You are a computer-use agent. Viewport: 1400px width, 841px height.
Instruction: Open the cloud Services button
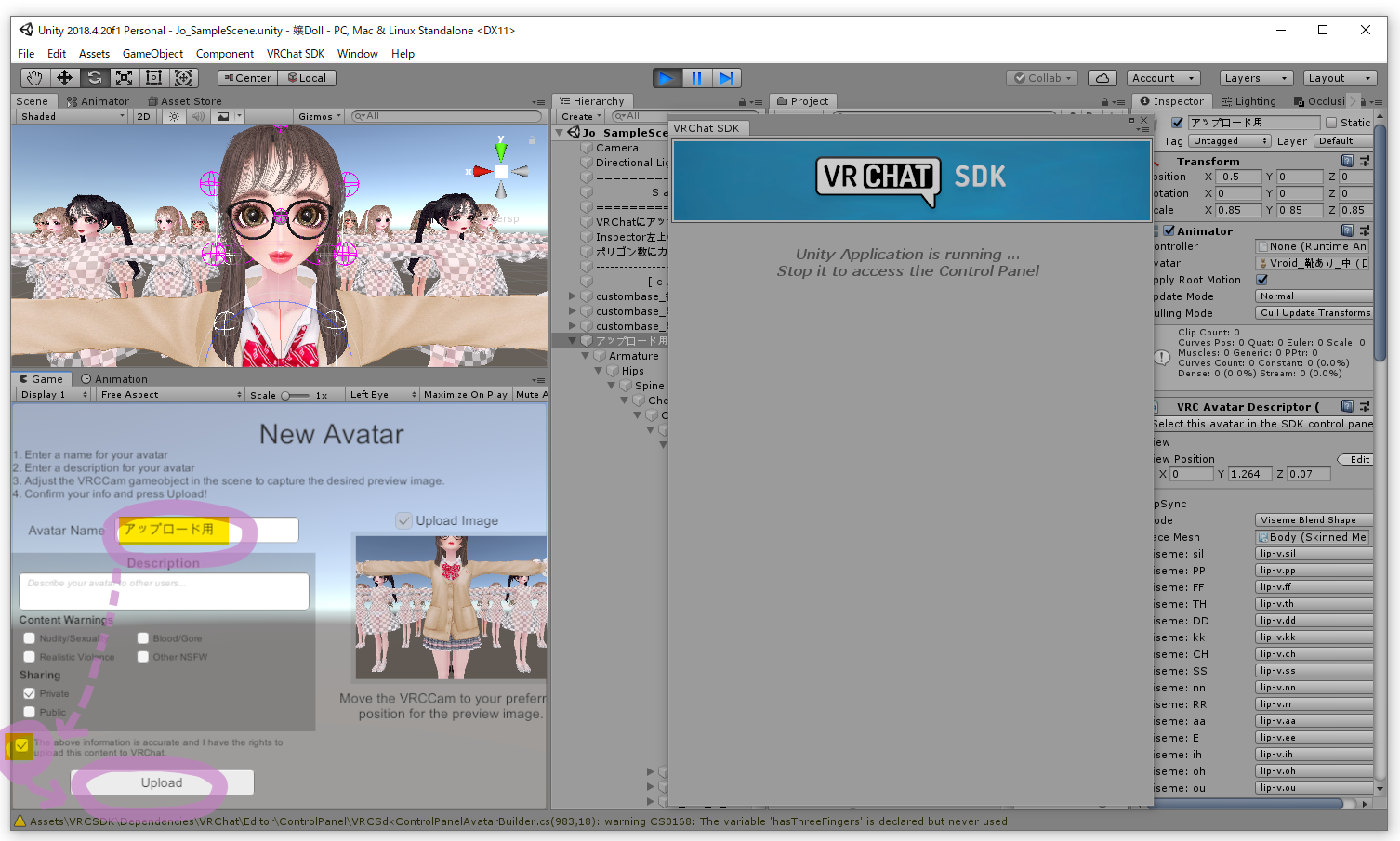tap(1102, 78)
